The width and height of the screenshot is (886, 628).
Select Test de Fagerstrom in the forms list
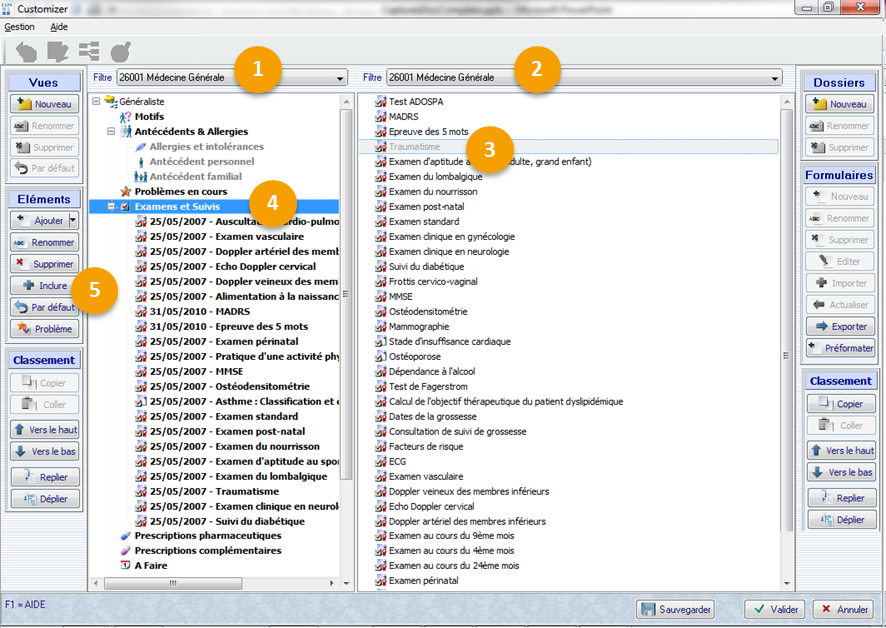[428, 387]
